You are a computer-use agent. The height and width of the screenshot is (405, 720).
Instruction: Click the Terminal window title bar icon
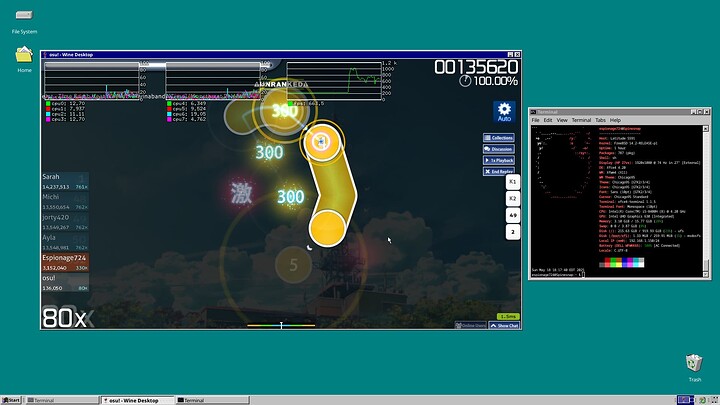tap(534, 112)
